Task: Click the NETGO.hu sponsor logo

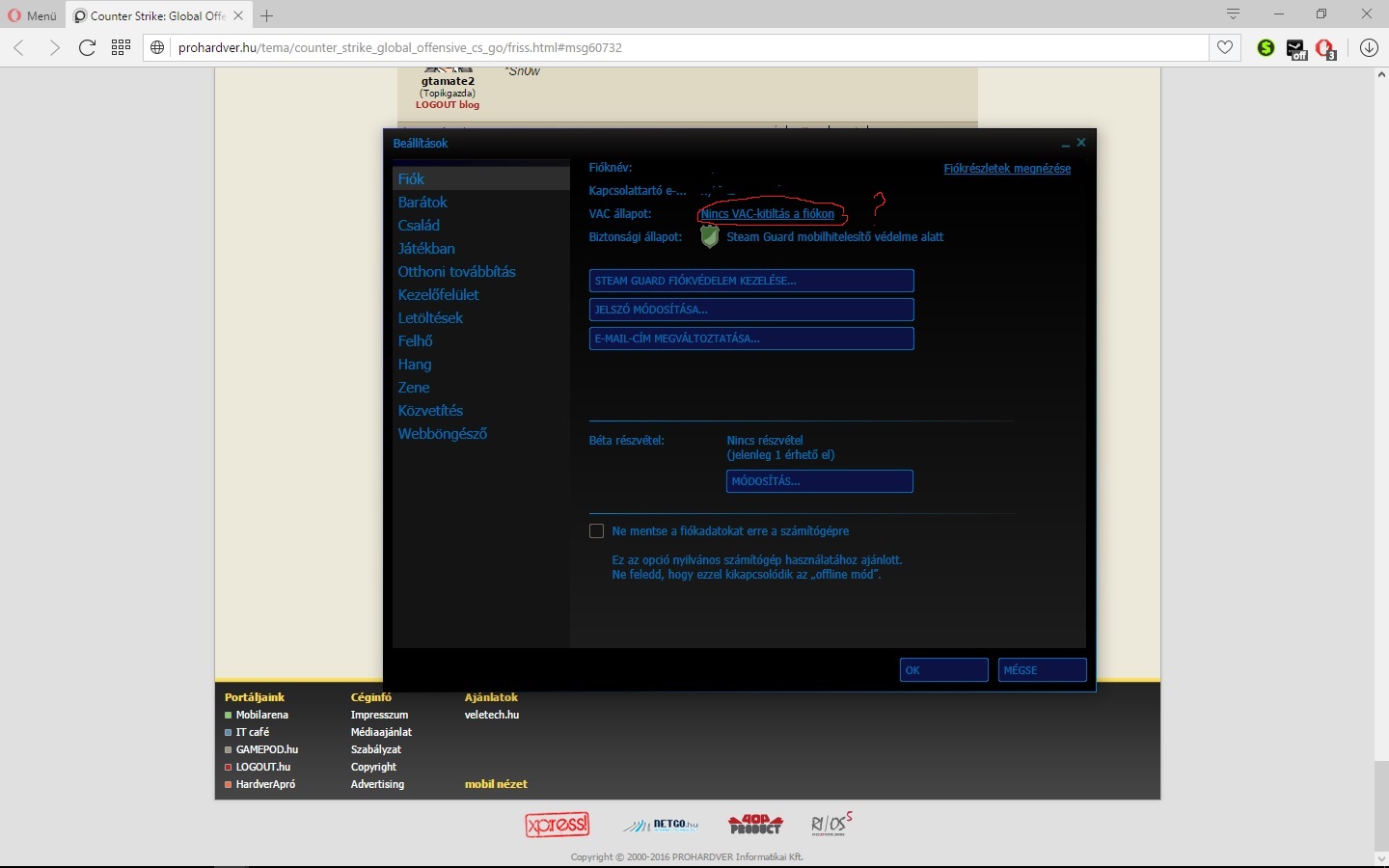Action: click(661, 826)
